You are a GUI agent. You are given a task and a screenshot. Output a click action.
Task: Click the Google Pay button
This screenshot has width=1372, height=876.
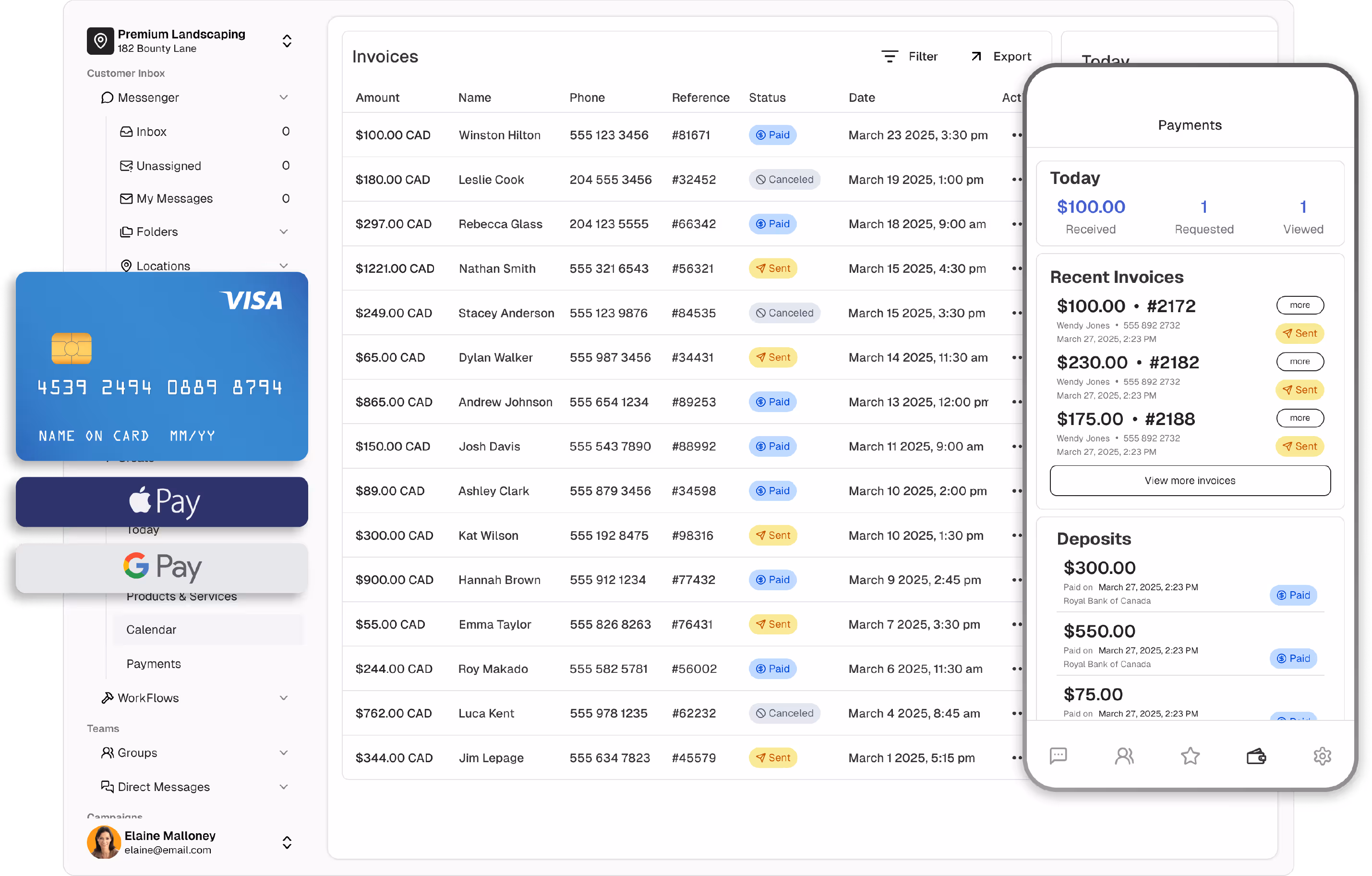tap(162, 568)
